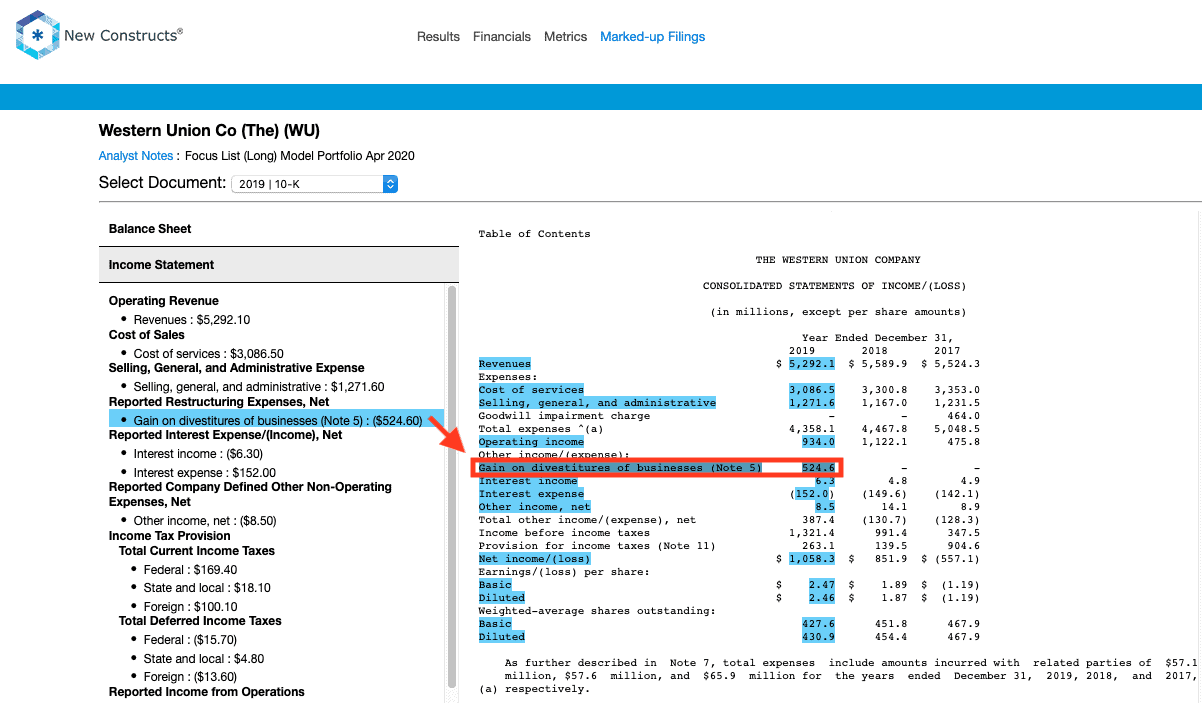1202x703 pixels.
Task: Select the Marked-up Filings tab
Action: pyautogui.click(x=653, y=37)
